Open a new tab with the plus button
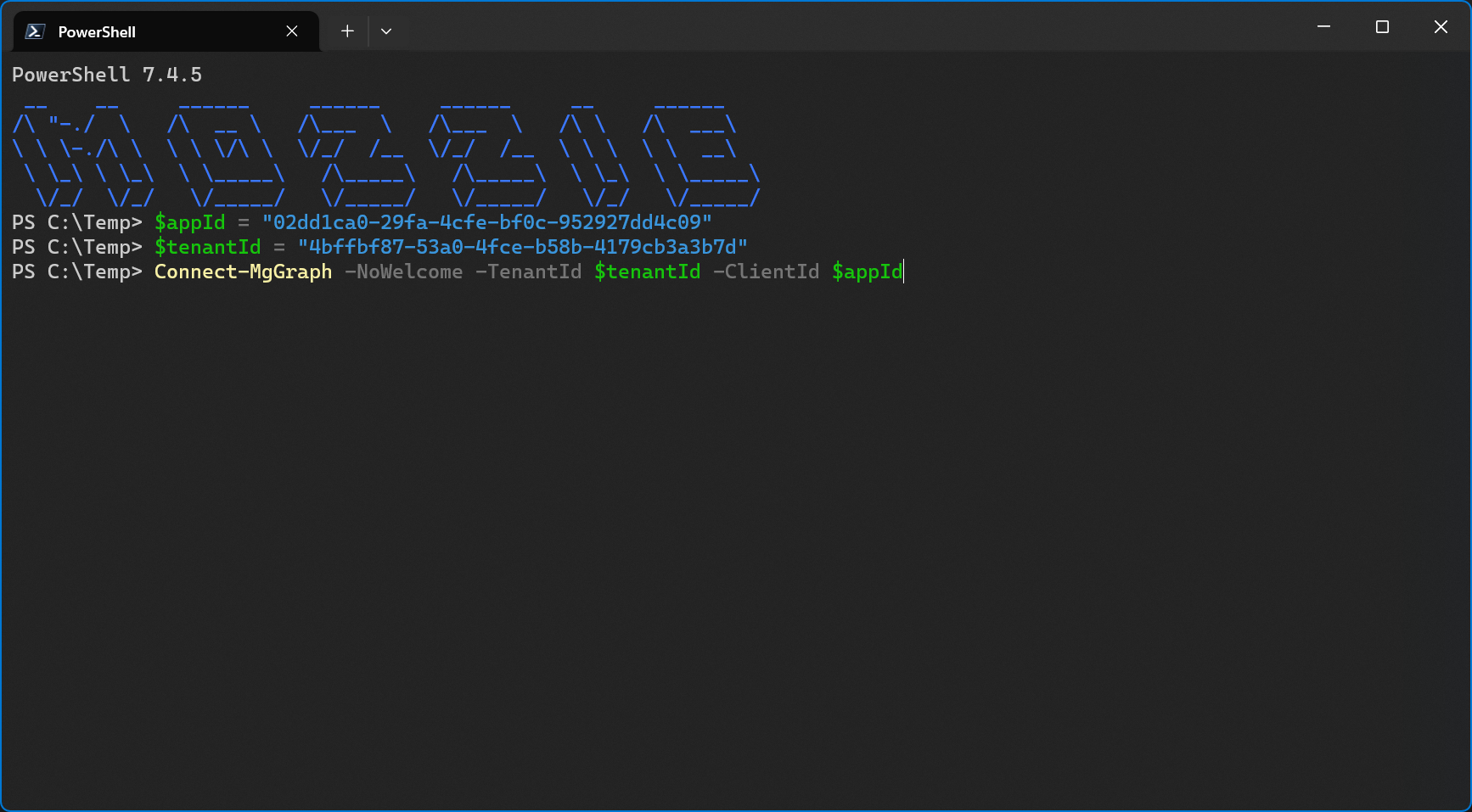This screenshot has width=1472, height=812. 347,31
